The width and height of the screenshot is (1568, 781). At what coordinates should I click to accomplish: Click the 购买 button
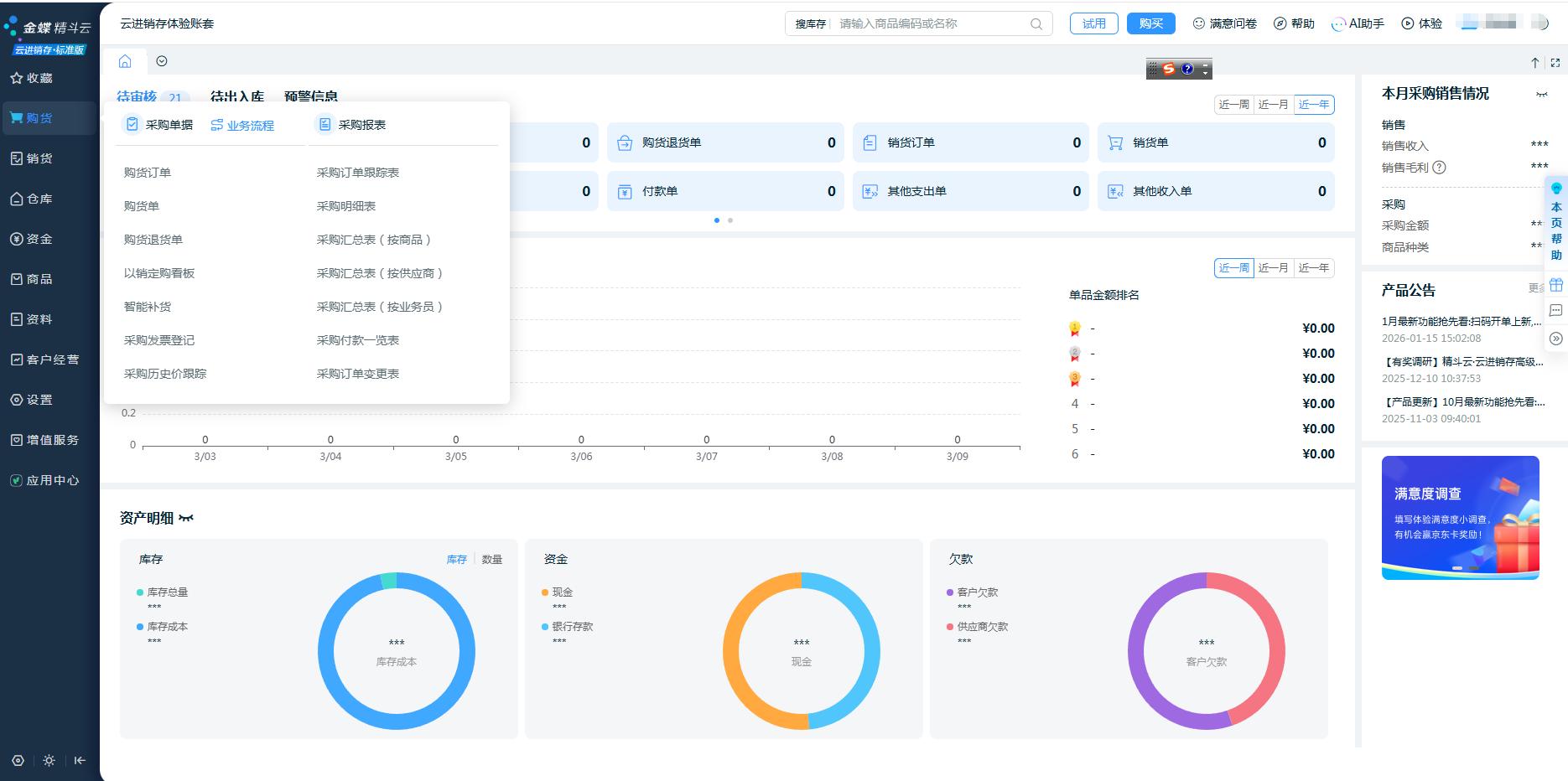point(1150,23)
